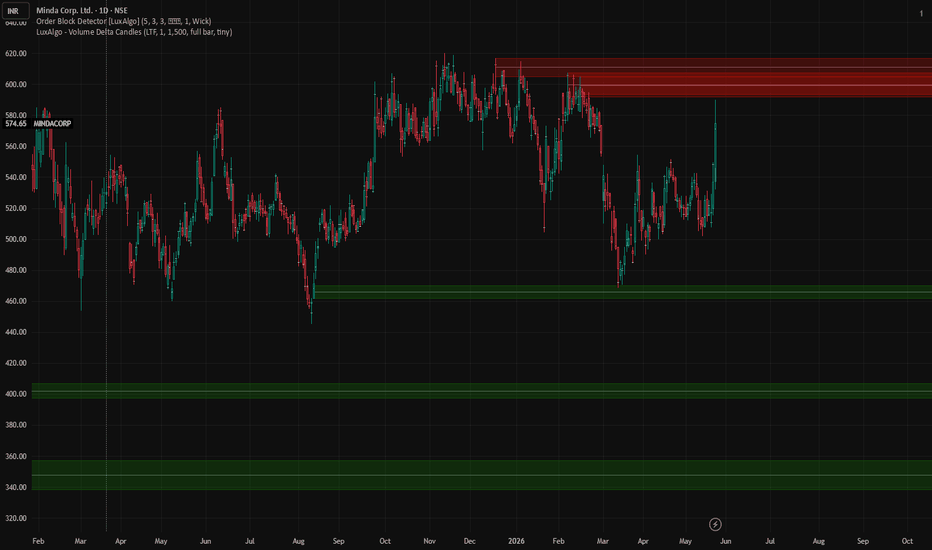Screen dimensions: 932x550
Task: Click the 320.00 price scale label
Action: click(x=16, y=518)
